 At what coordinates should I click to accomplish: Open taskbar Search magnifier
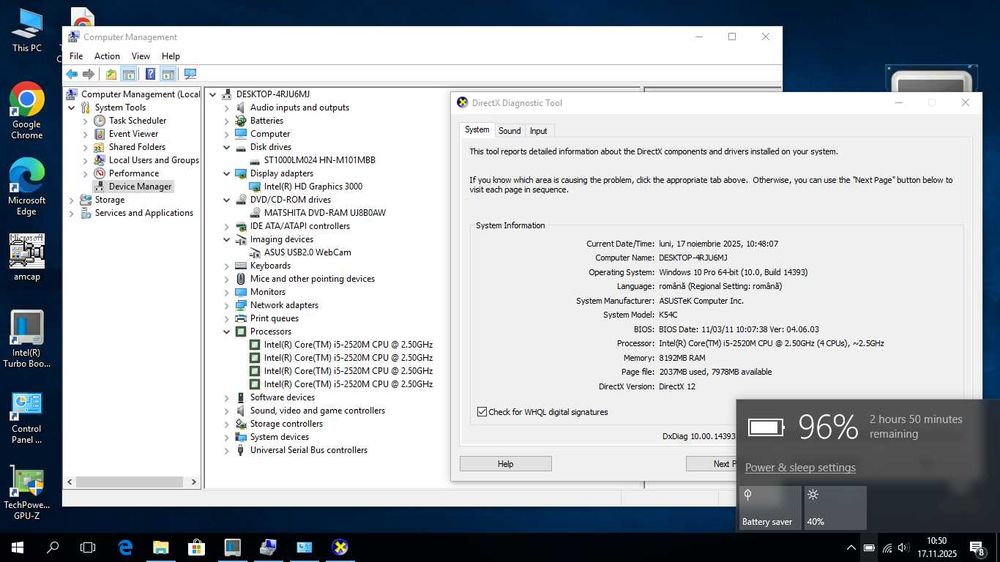pos(53,547)
